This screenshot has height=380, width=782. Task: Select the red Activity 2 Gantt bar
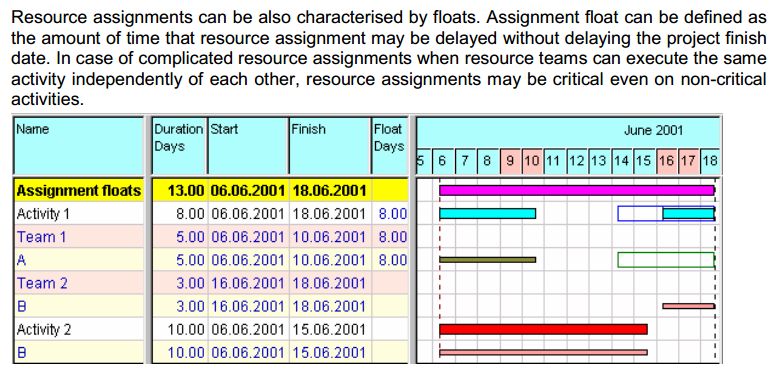point(543,329)
